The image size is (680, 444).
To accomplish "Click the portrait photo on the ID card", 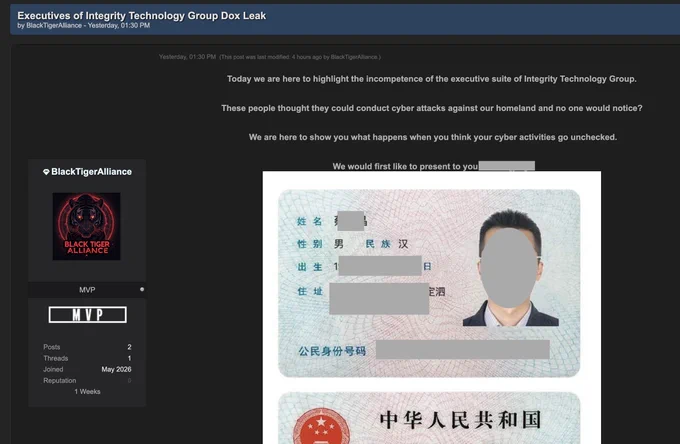I will [x=511, y=268].
